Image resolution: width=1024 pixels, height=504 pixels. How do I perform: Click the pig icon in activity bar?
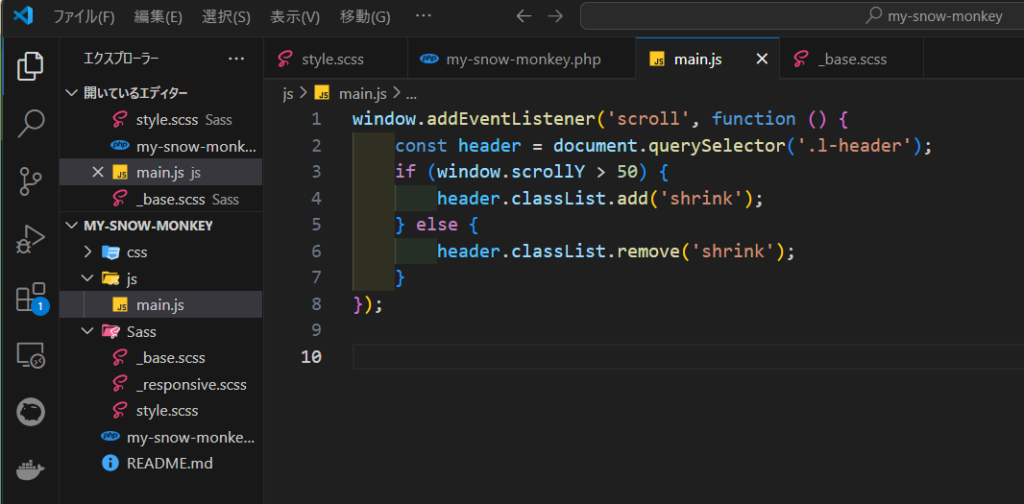tap(30, 412)
